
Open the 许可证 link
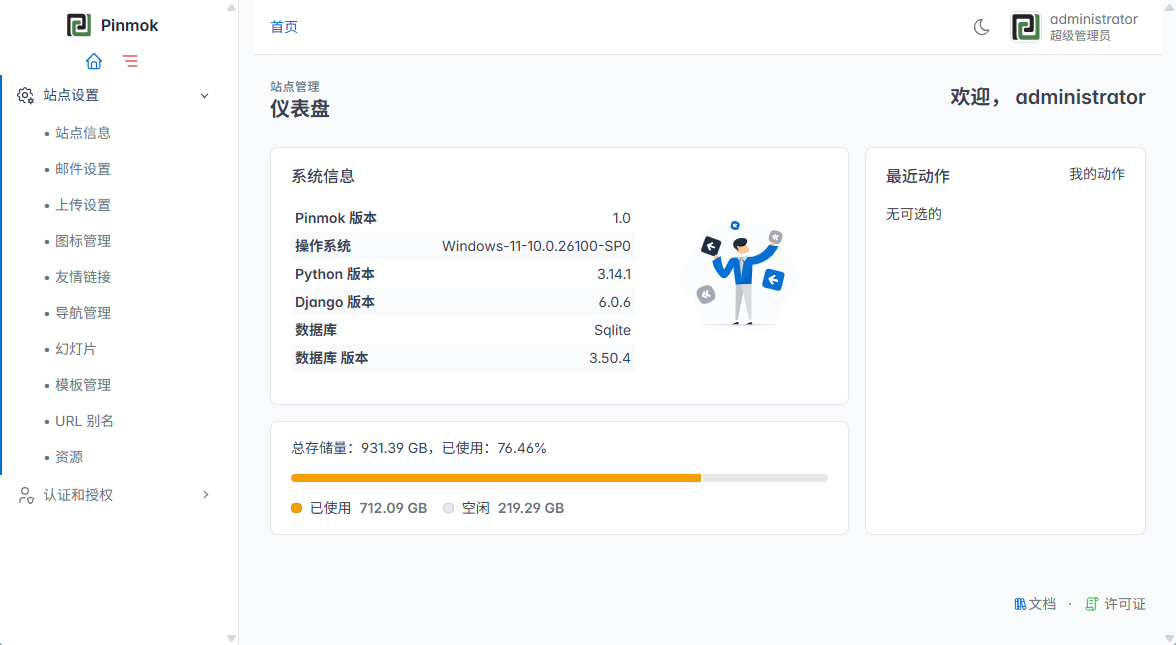1125,604
